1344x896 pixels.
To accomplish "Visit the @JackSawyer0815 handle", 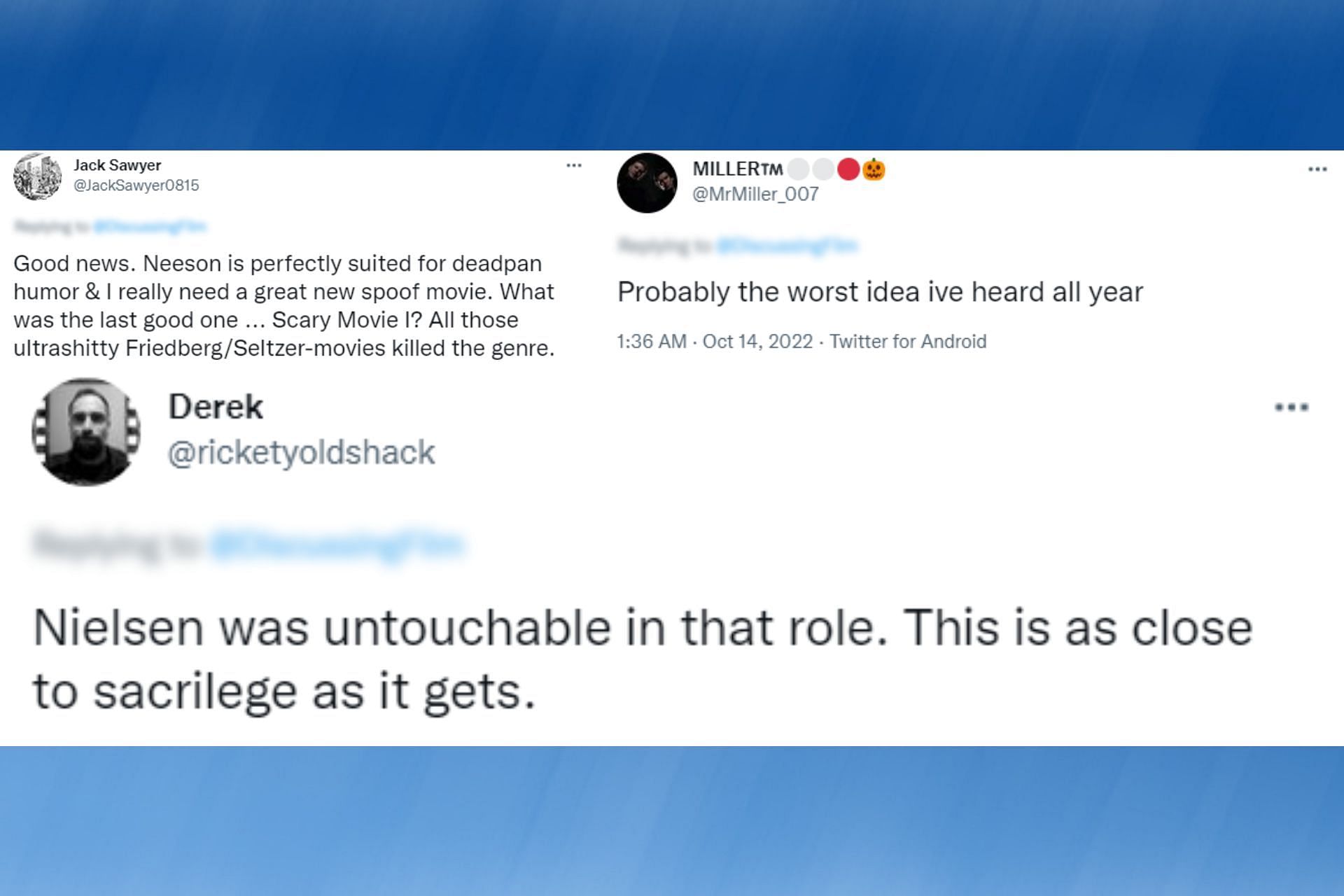I will tap(136, 185).
